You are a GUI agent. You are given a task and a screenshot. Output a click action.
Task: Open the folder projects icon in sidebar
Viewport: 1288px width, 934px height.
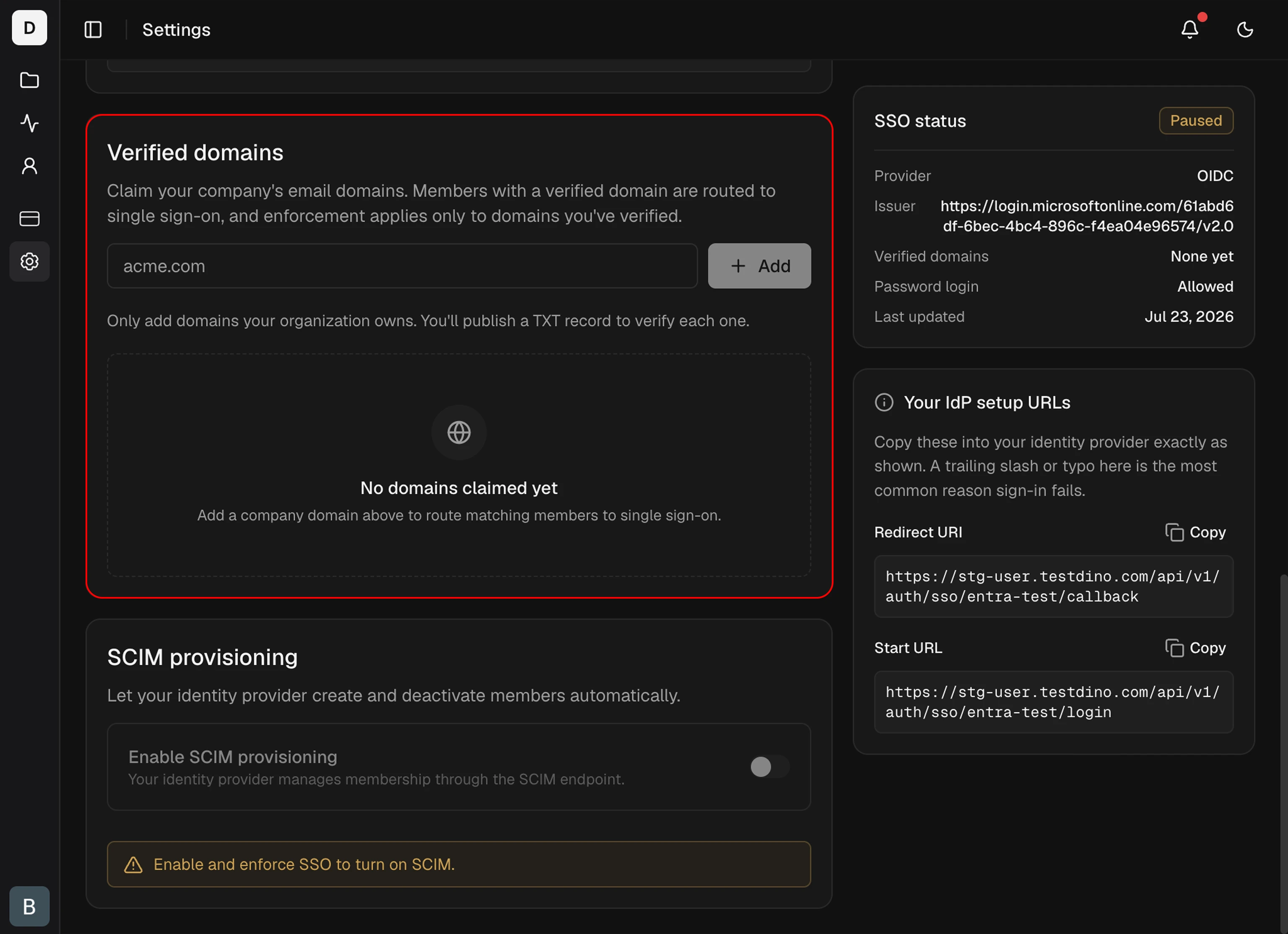tap(29, 80)
